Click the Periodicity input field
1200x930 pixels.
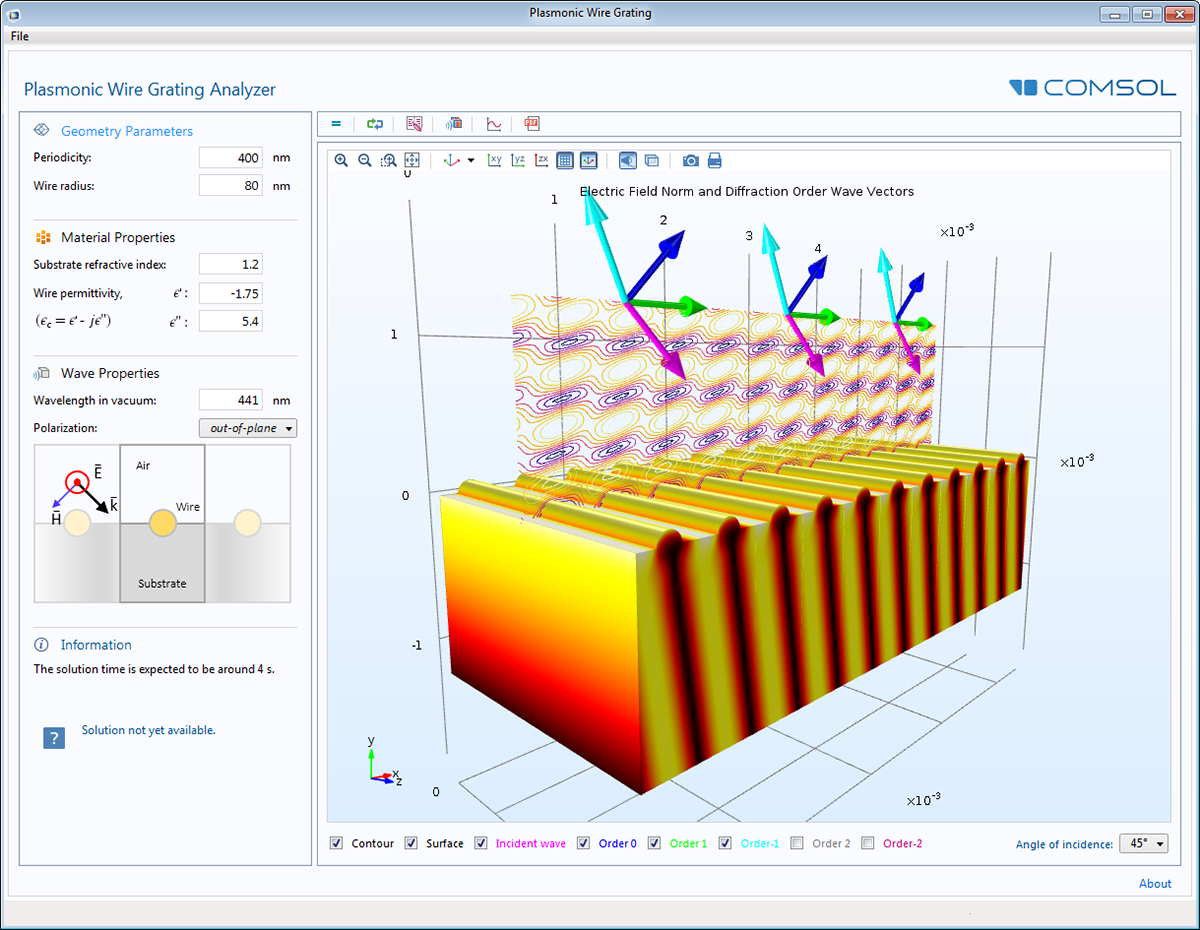point(230,158)
